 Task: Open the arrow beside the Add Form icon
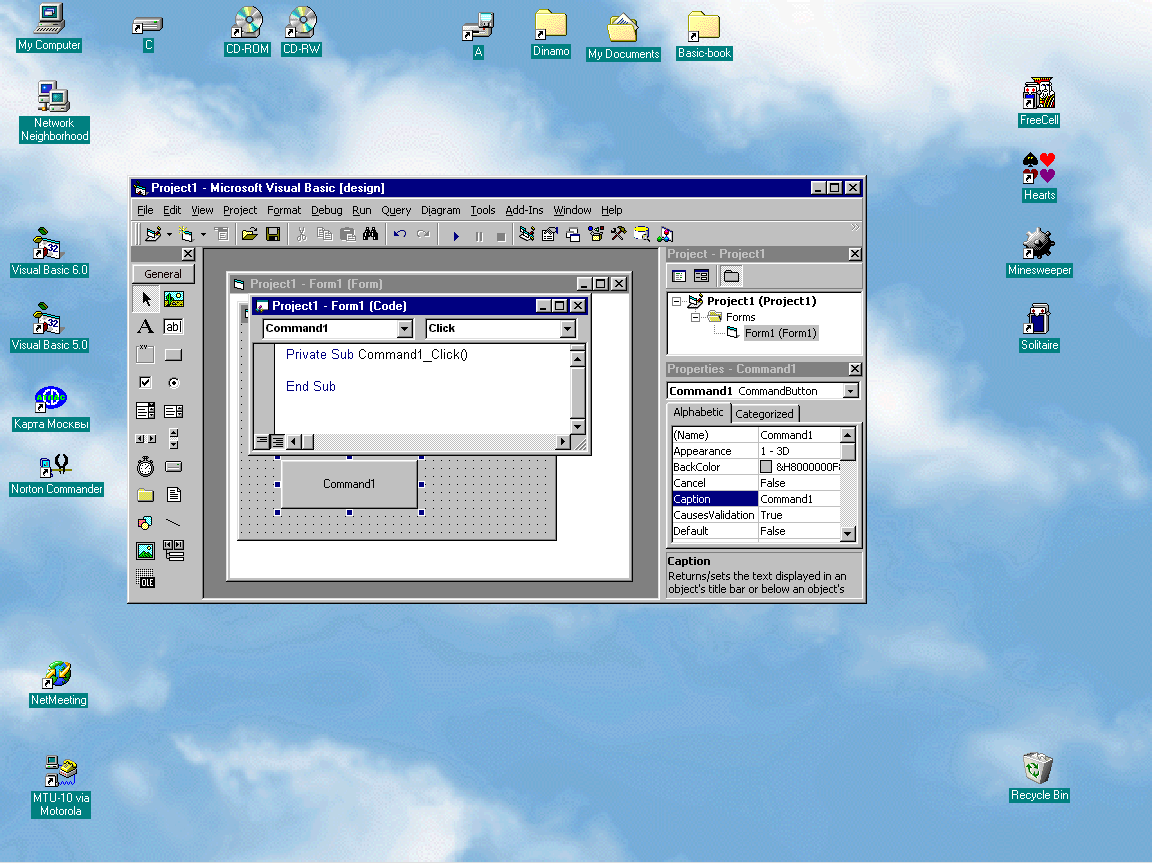pos(203,234)
